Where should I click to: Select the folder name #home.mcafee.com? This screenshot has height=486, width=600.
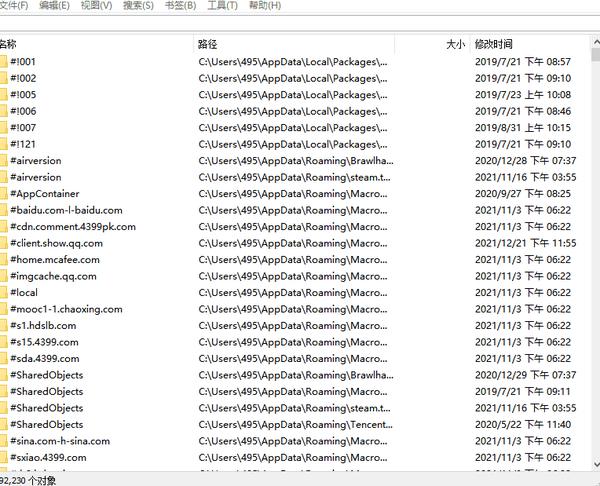(55, 259)
